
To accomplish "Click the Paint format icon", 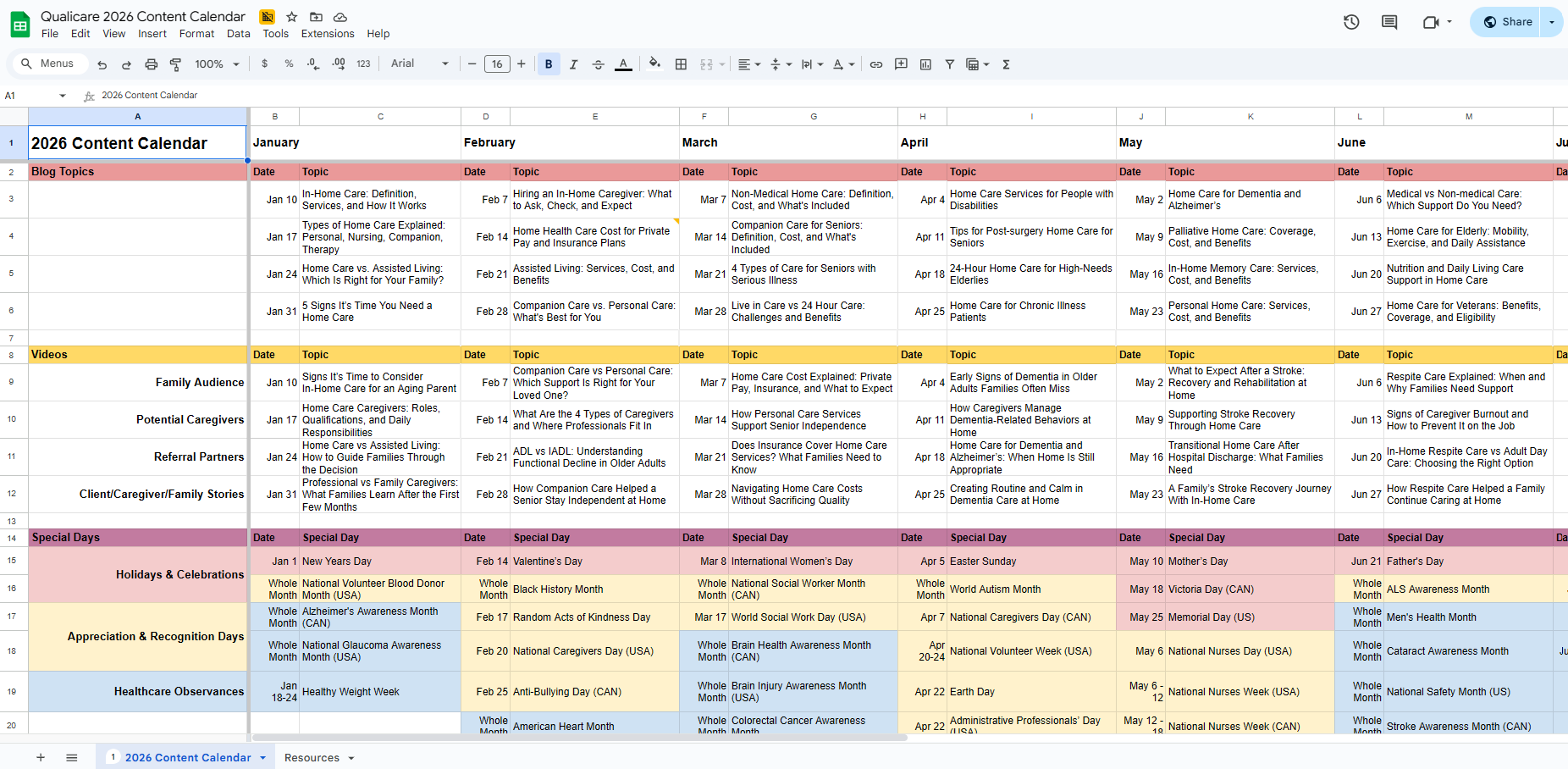I will click(x=175, y=64).
